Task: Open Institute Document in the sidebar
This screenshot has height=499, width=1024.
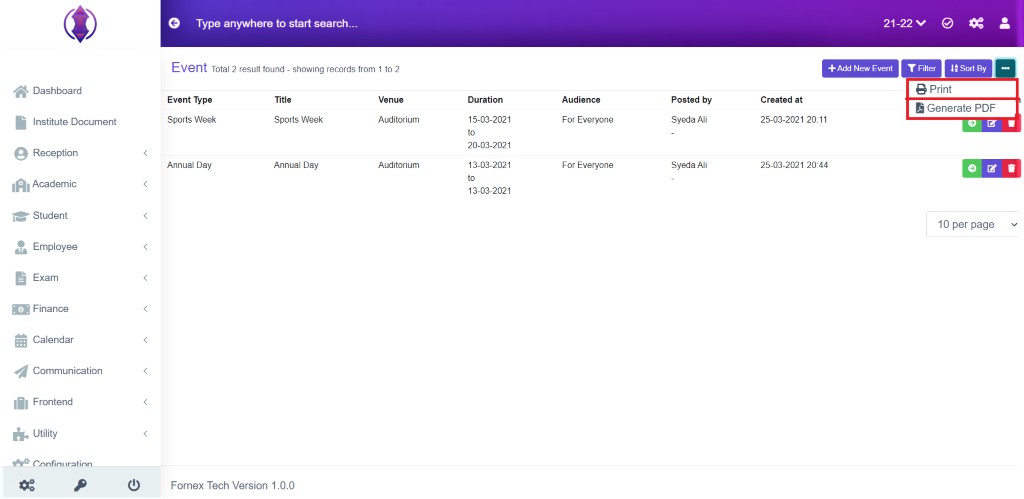Action: 80,121
